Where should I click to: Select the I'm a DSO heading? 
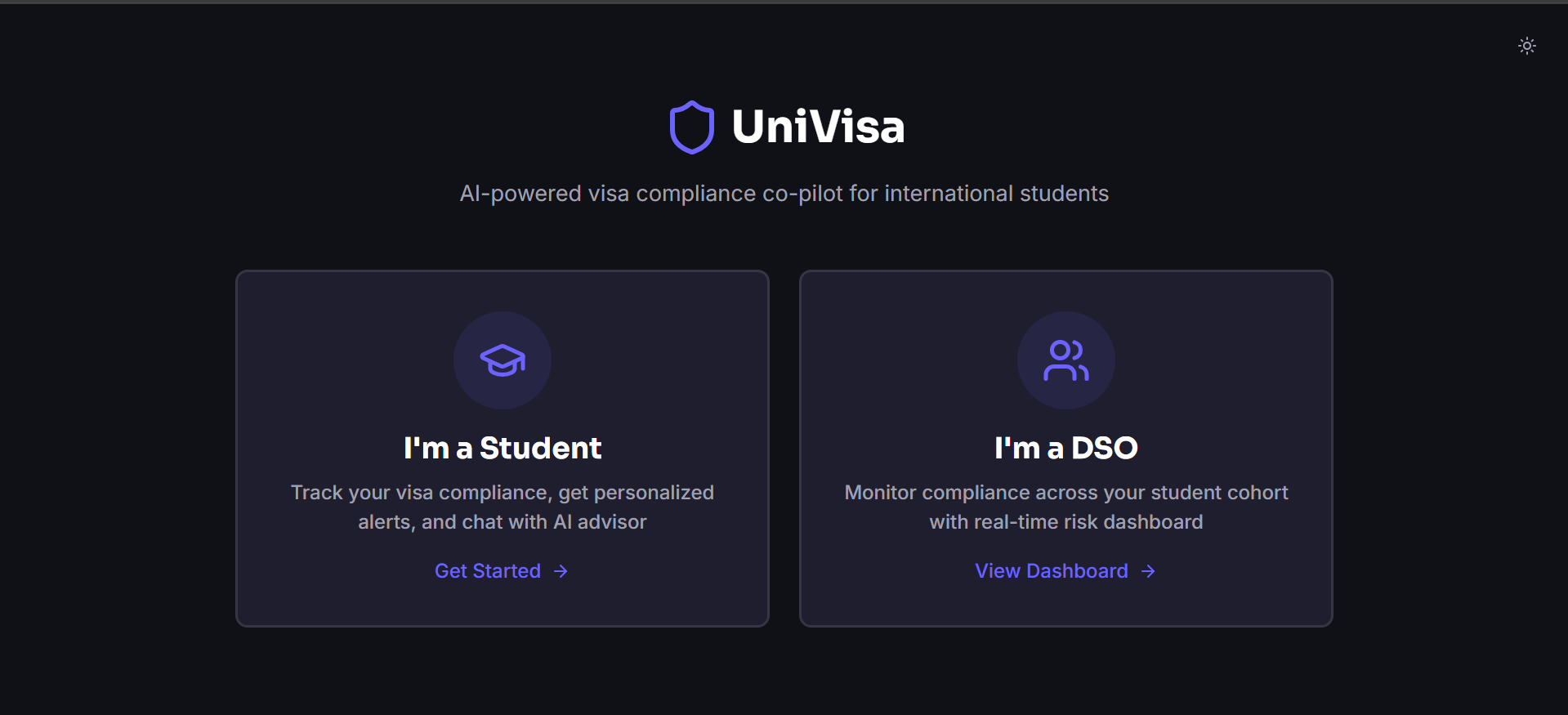tap(1066, 448)
